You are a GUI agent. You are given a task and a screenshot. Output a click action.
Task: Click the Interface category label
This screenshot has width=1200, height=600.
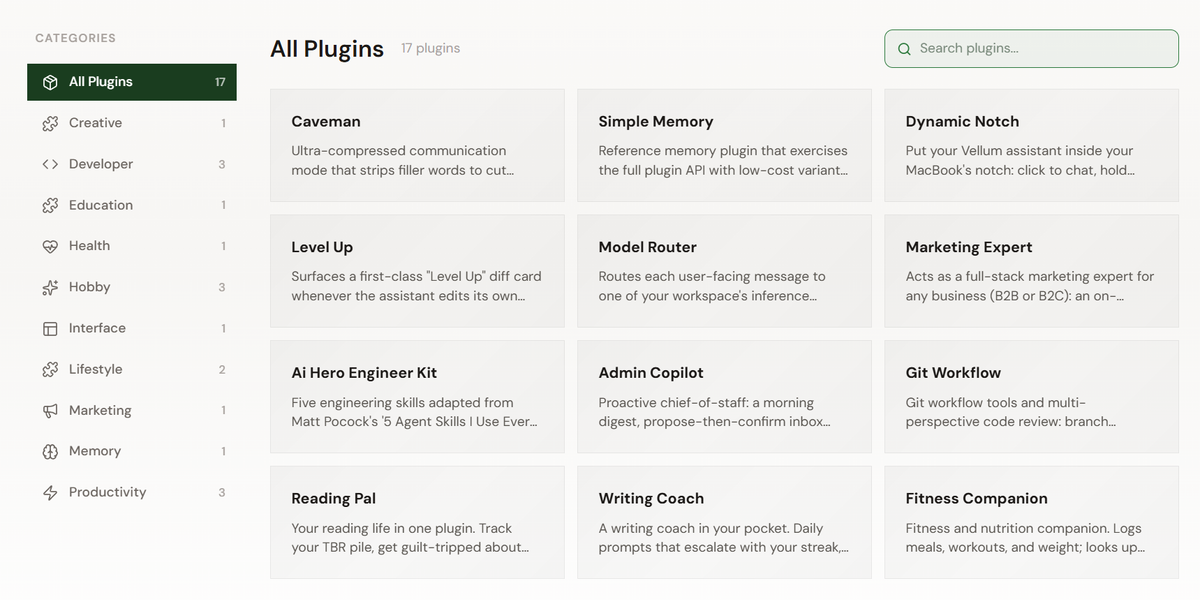(x=97, y=328)
